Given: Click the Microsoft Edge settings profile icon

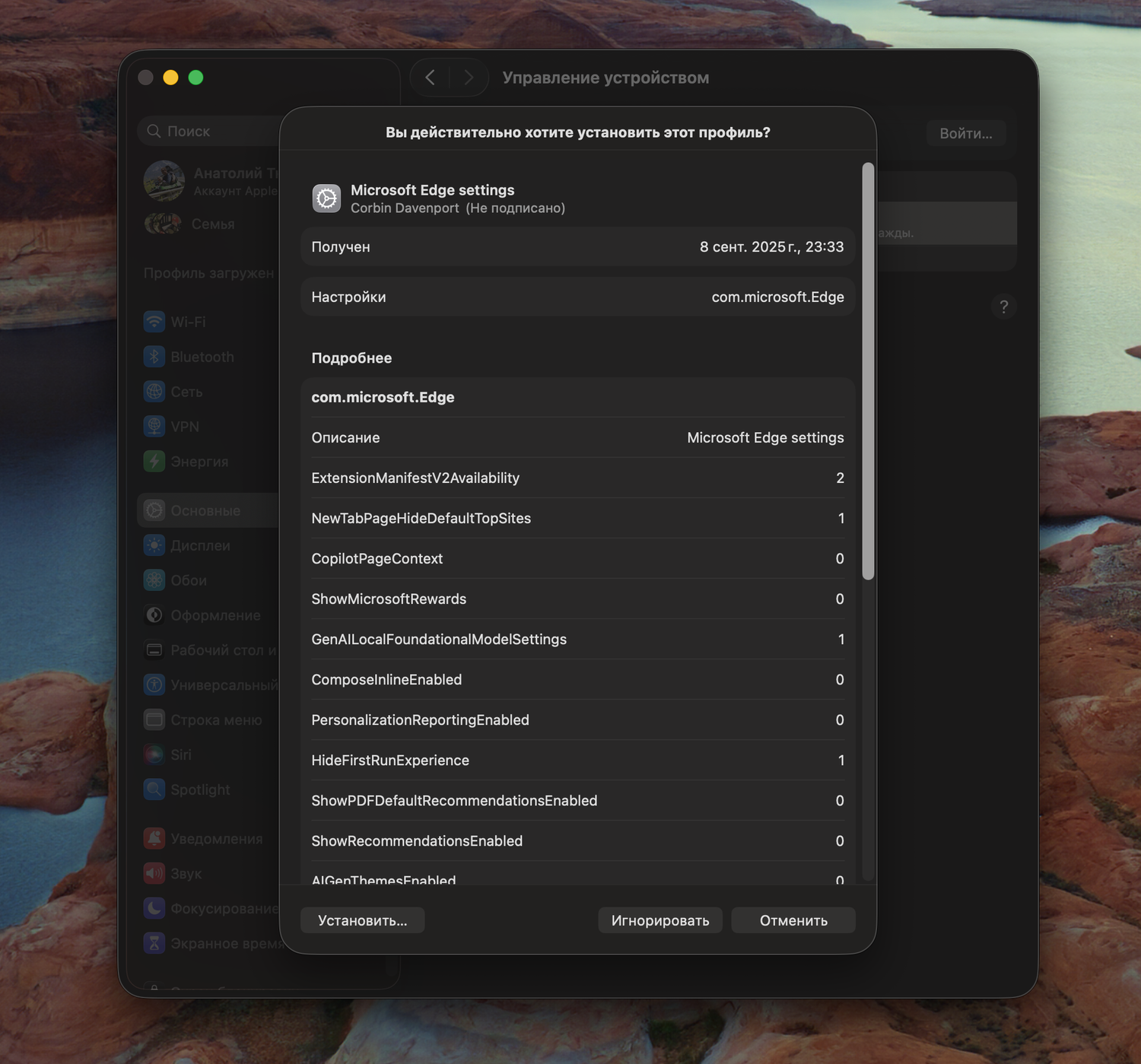Looking at the screenshot, I should 327,199.
